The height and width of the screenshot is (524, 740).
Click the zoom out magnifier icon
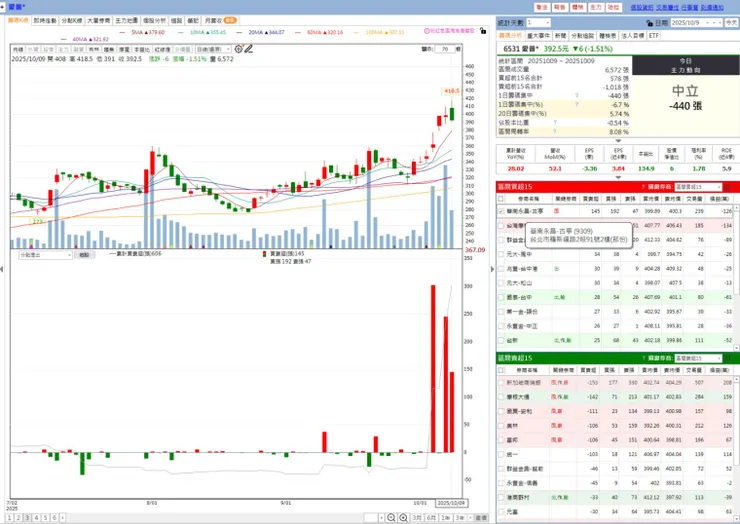391,518
